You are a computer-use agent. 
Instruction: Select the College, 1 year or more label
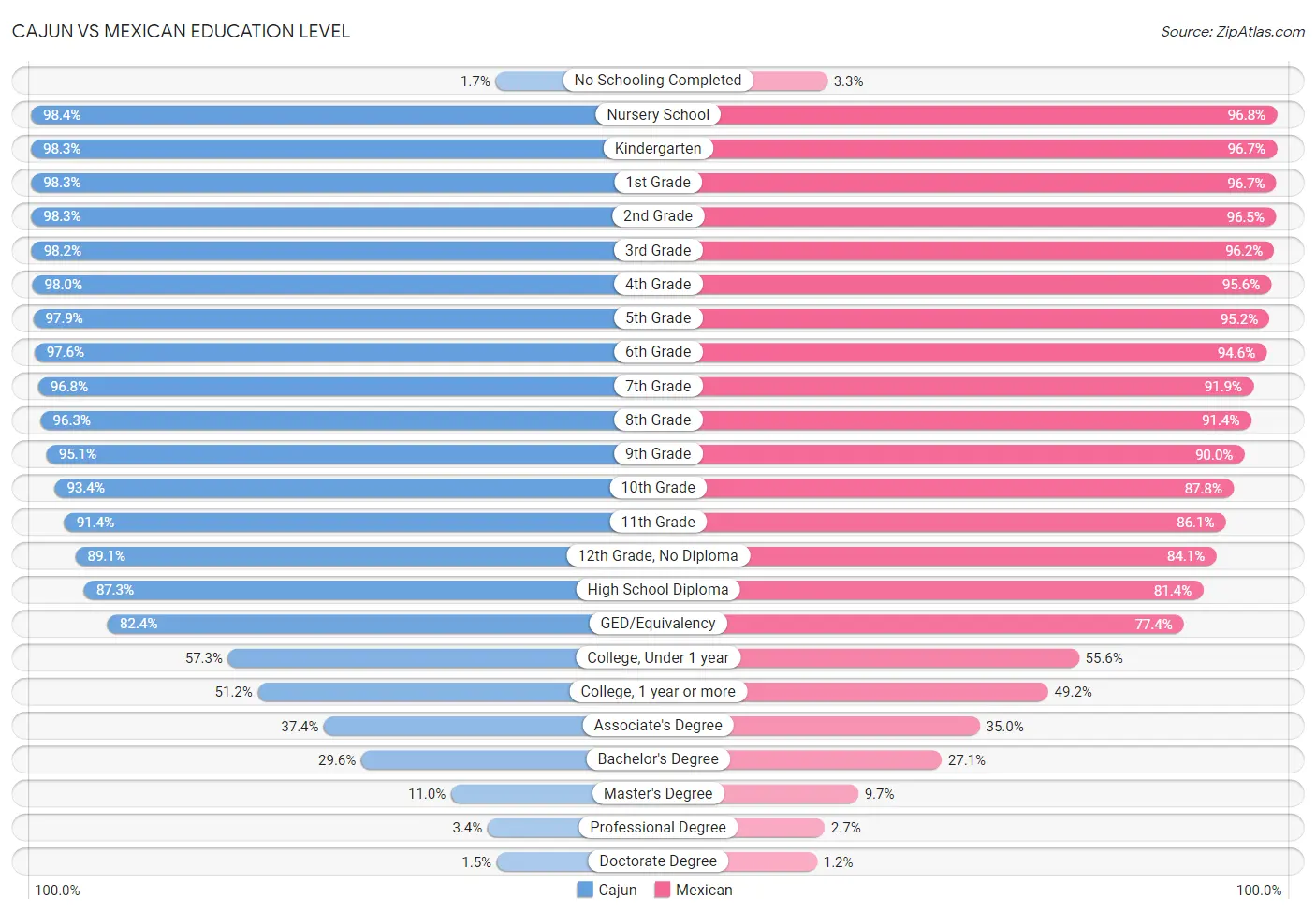coord(658,691)
